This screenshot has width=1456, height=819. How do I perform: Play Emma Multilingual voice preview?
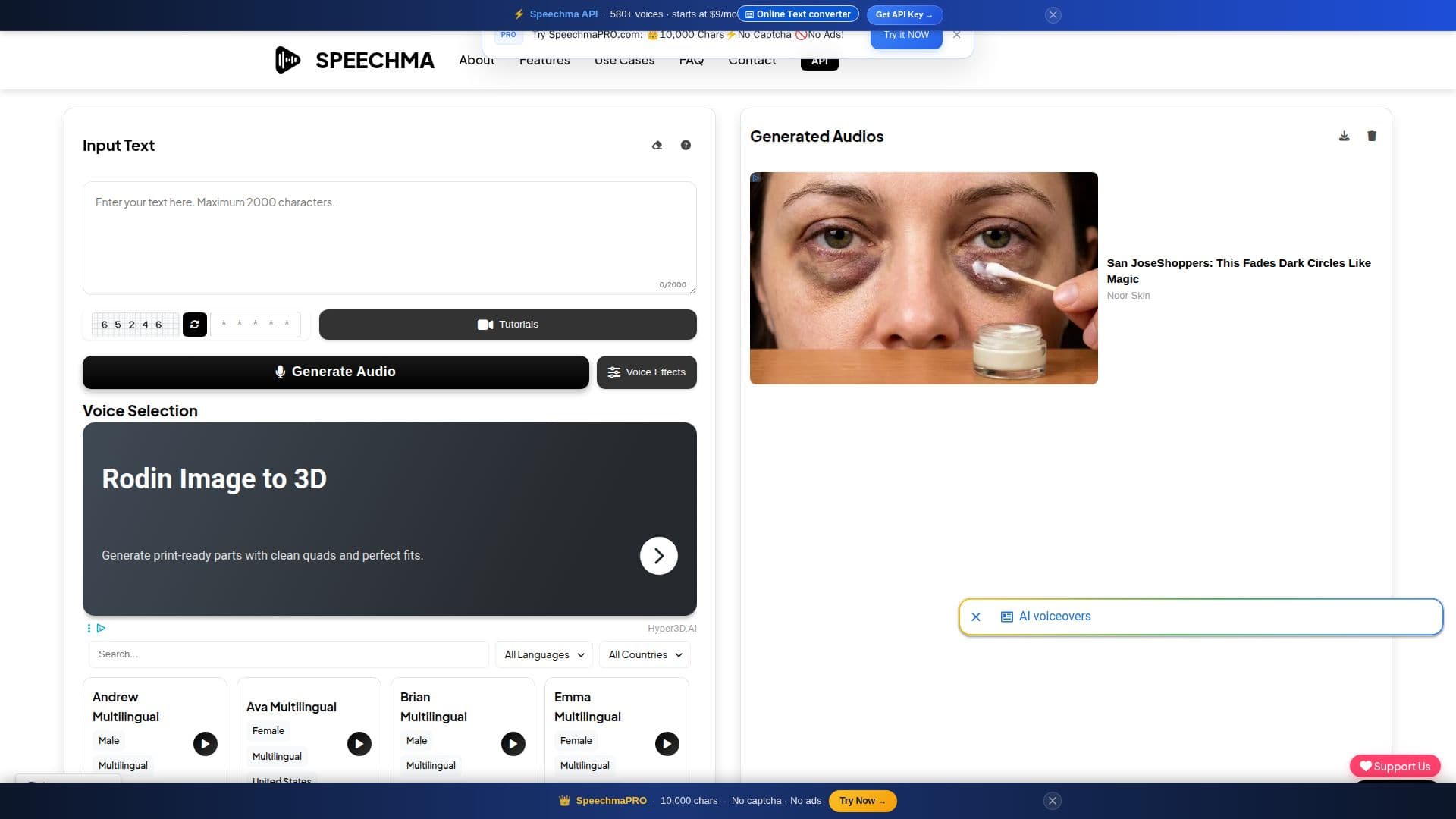point(667,744)
